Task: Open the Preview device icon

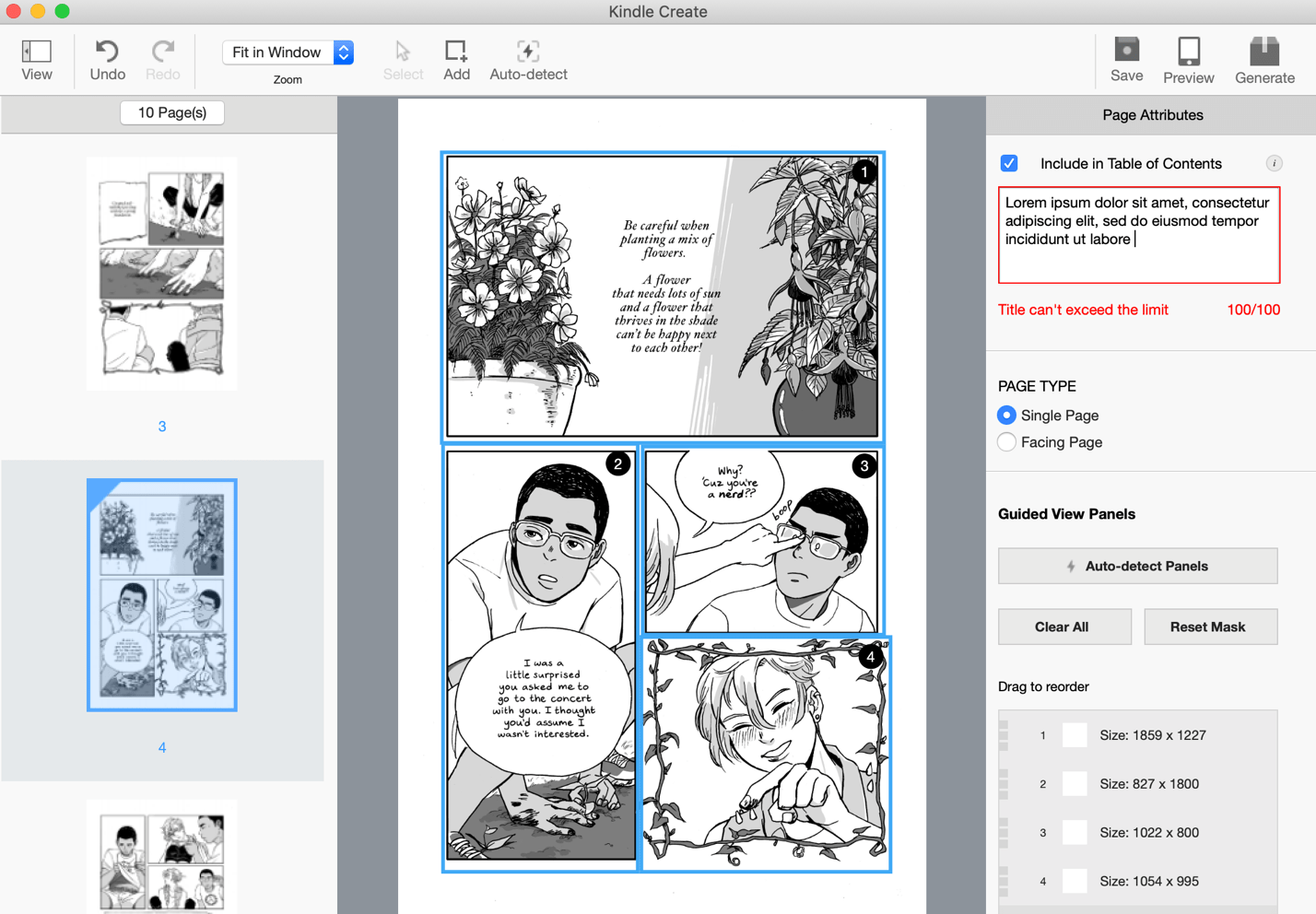Action: [x=1188, y=52]
